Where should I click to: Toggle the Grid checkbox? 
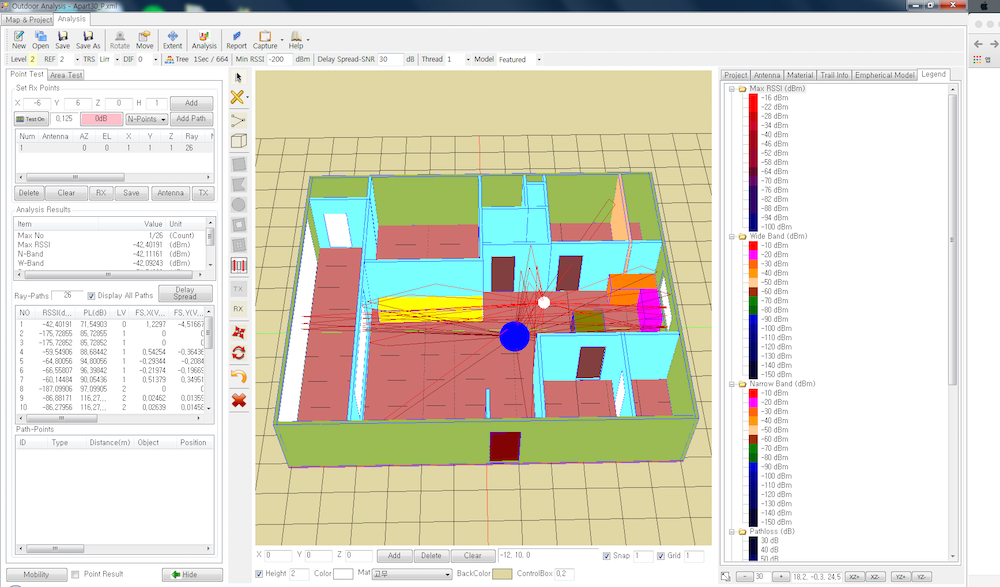(661, 556)
